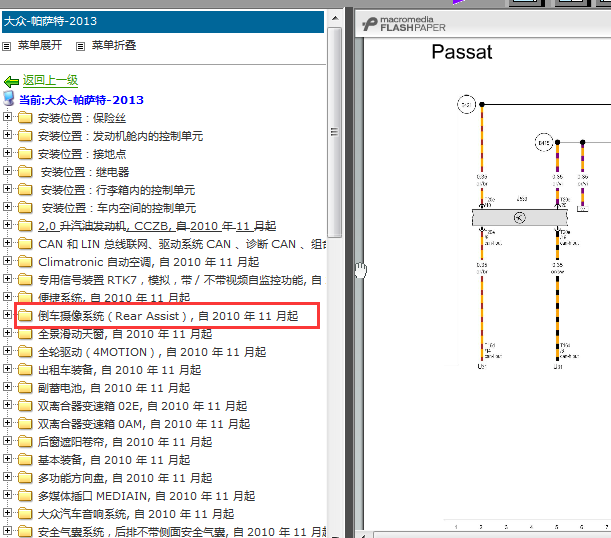This screenshot has height=538, width=611.
Task: Click the folder icon for 安装位置：继电器
Action: pyautogui.click(x=25, y=171)
